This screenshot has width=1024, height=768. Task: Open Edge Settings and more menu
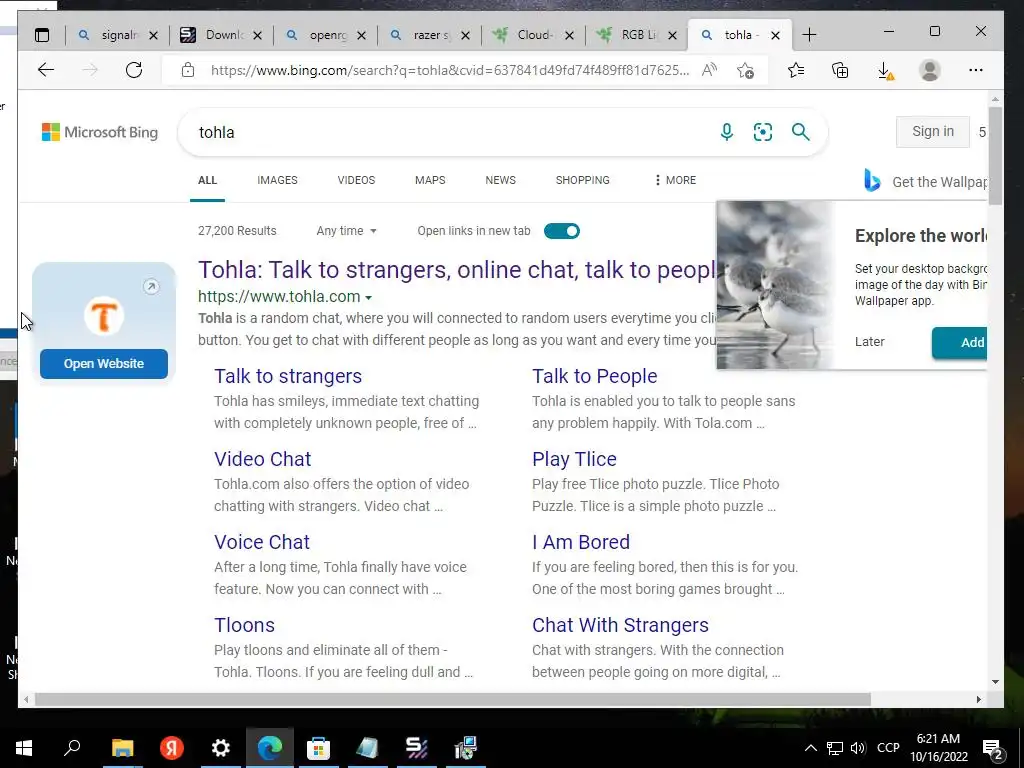[x=976, y=70]
